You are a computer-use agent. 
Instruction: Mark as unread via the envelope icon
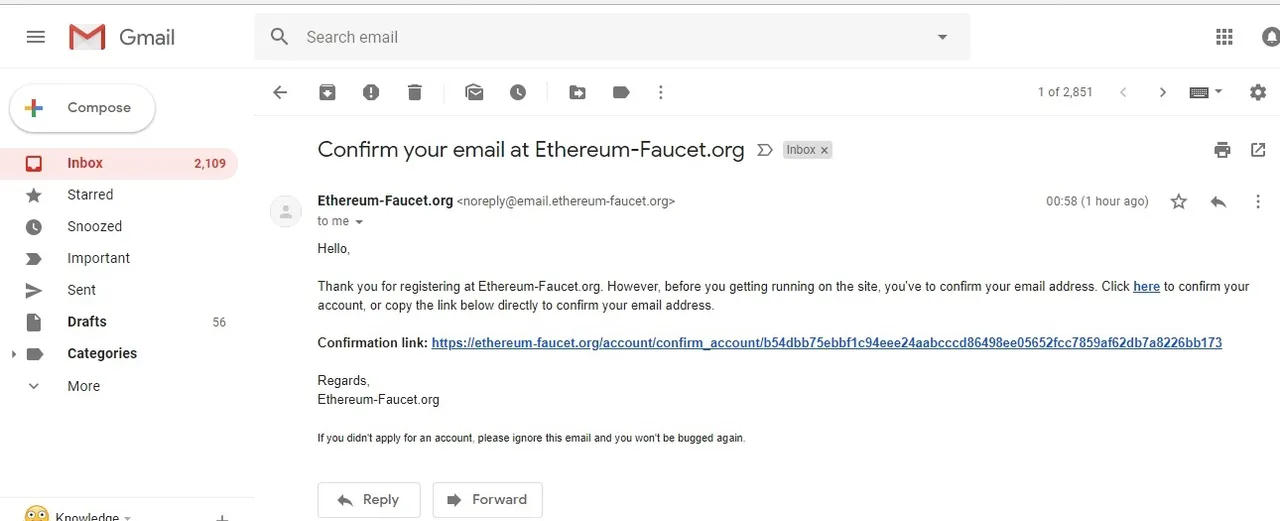(474, 92)
